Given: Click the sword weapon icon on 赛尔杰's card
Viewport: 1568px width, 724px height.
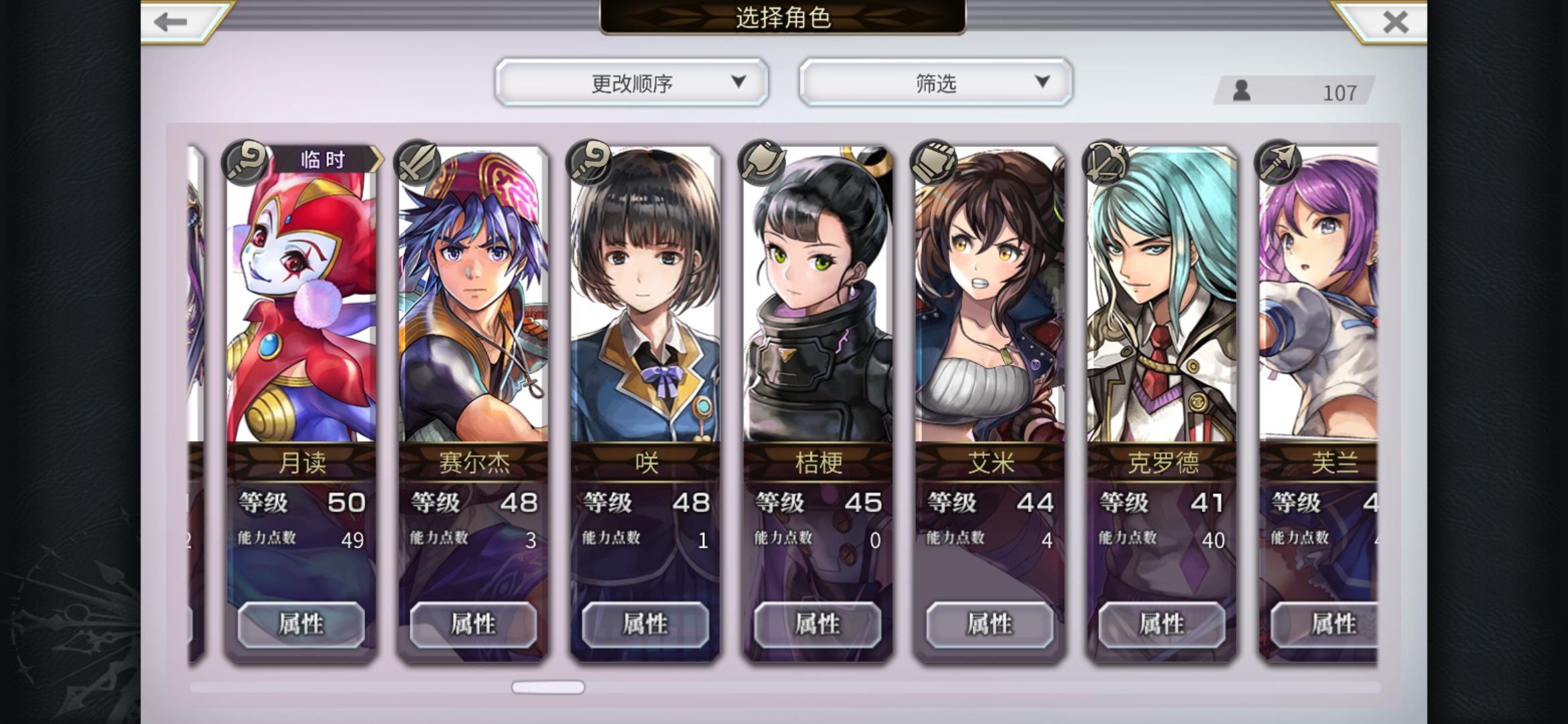Looking at the screenshot, I should tap(417, 162).
